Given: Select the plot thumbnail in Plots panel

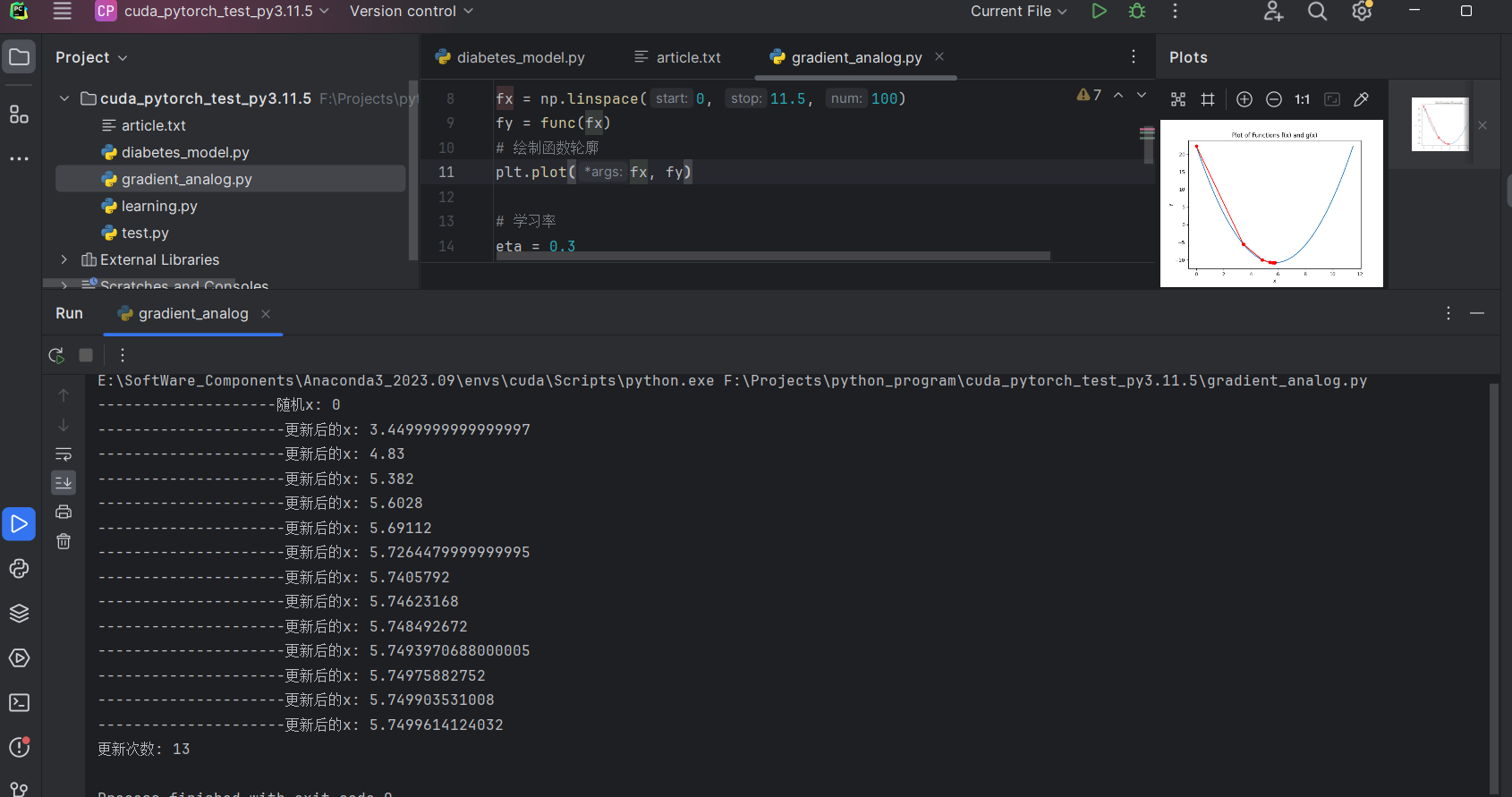Looking at the screenshot, I should [x=1440, y=124].
